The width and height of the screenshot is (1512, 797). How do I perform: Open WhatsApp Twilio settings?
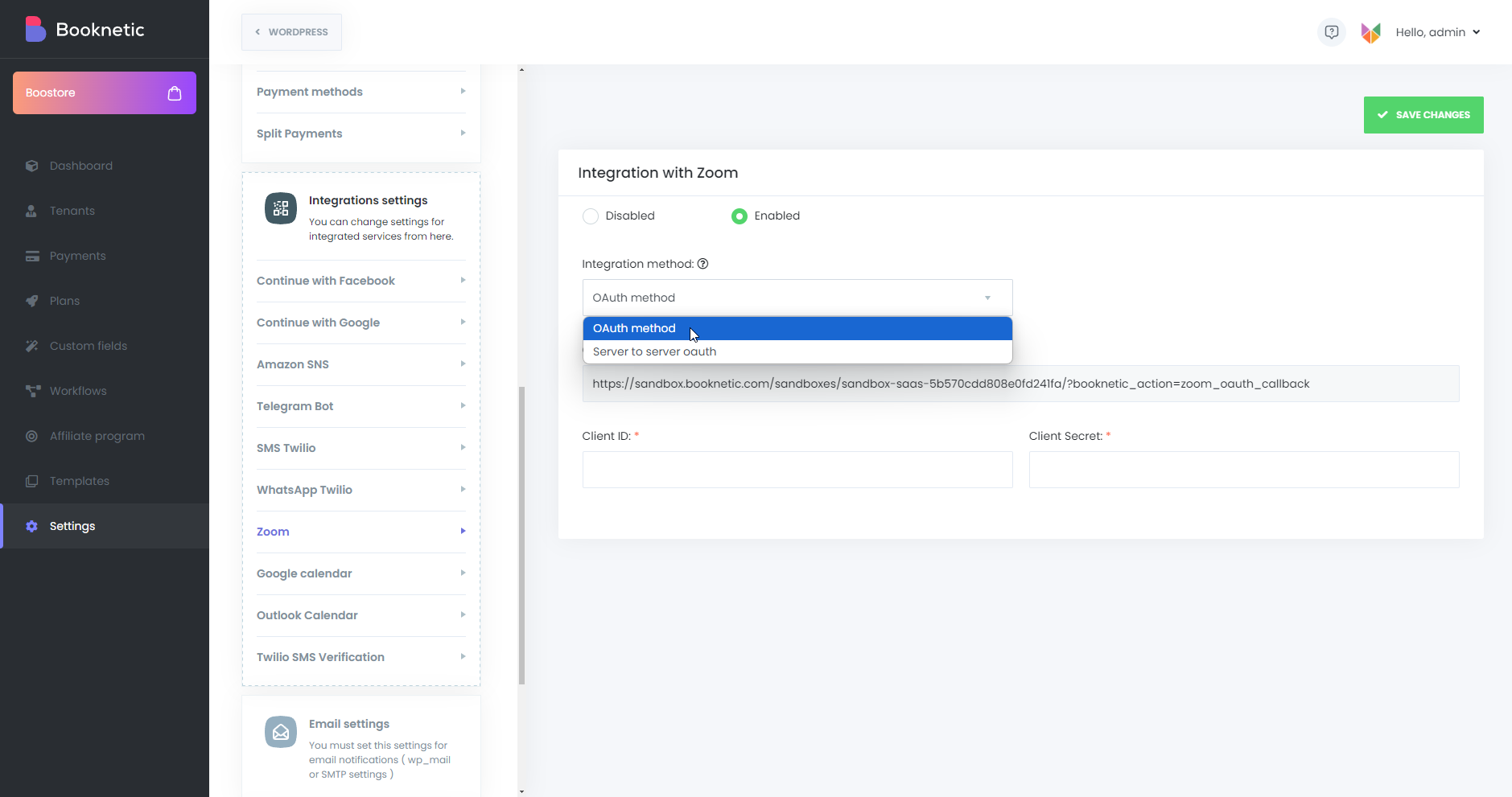361,490
